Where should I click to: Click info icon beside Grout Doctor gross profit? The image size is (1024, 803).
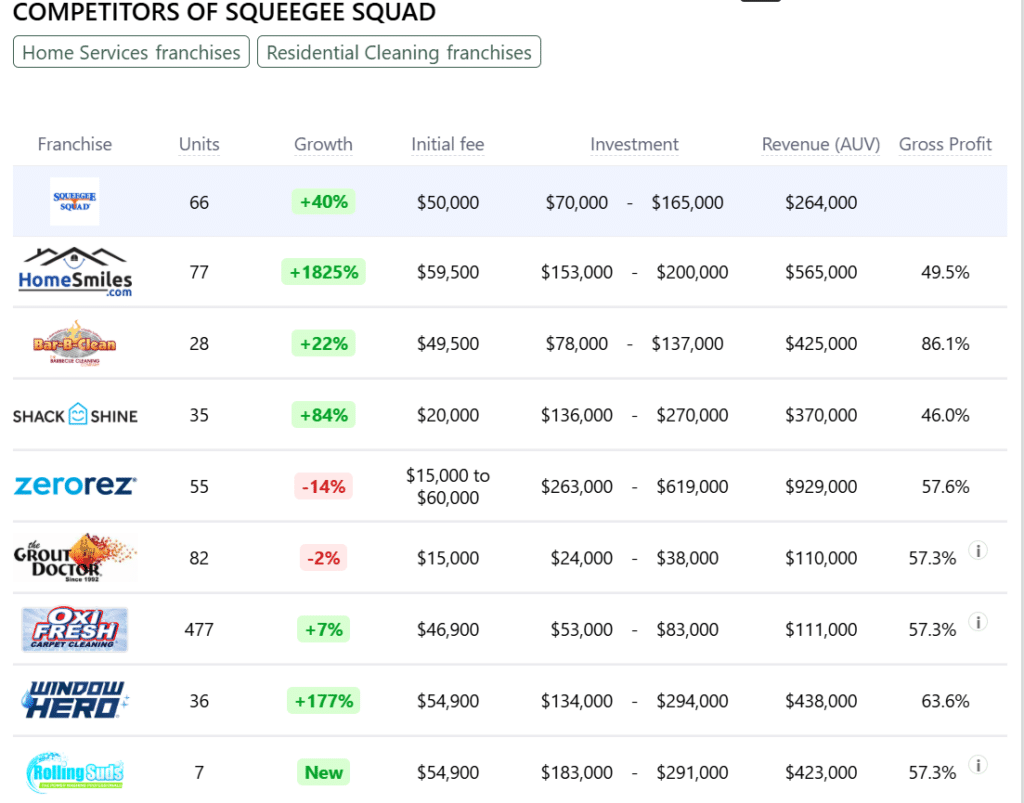(978, 550)
